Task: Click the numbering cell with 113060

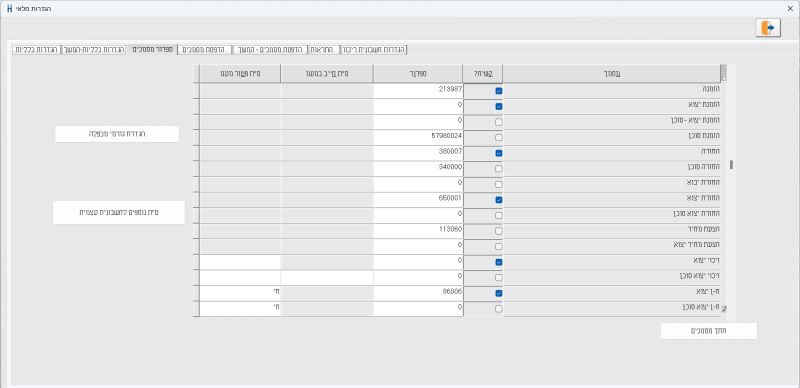Action: (418, 231)
